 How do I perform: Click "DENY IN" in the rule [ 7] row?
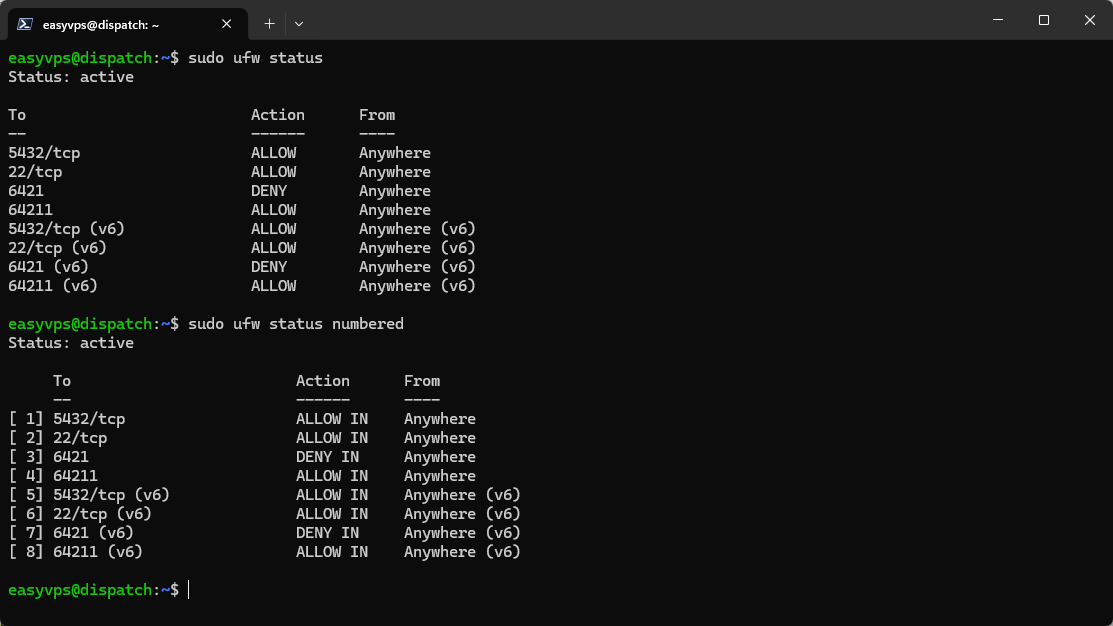coord(327,533)
